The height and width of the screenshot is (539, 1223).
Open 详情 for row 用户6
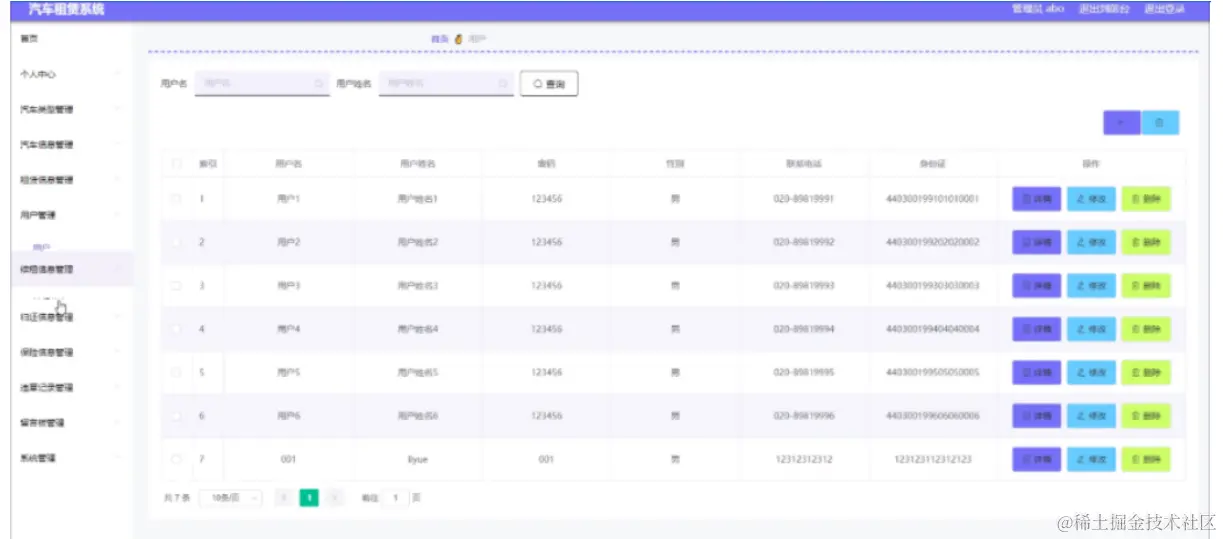(1037, 415)
